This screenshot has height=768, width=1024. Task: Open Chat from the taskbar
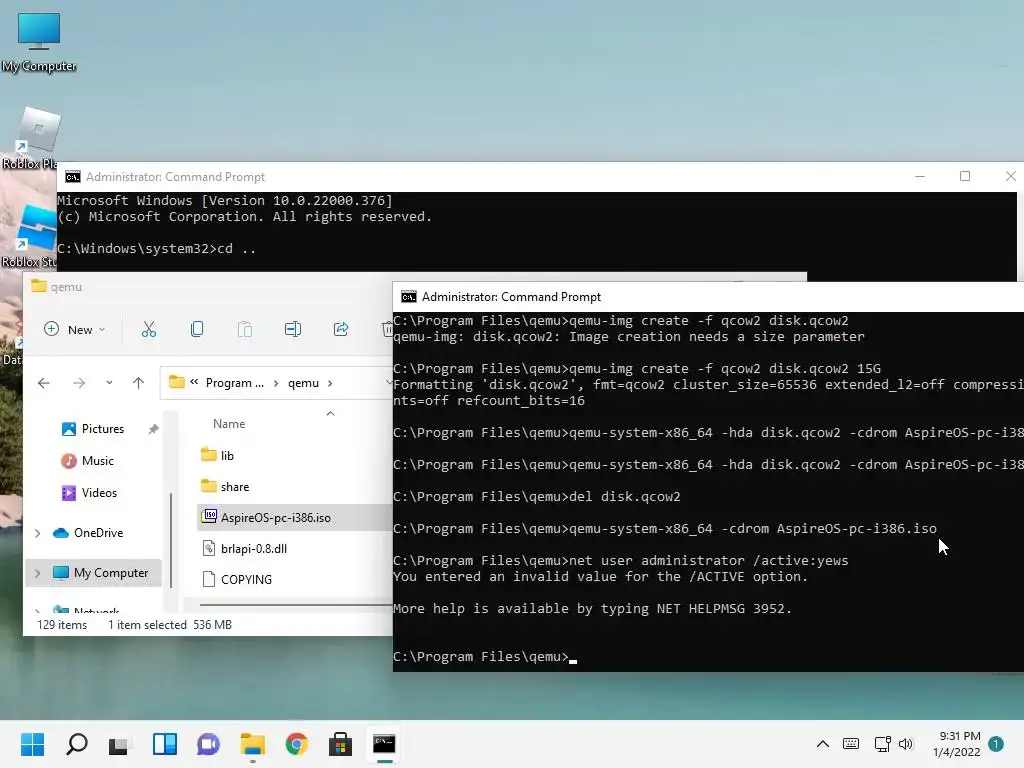[208, 744]
